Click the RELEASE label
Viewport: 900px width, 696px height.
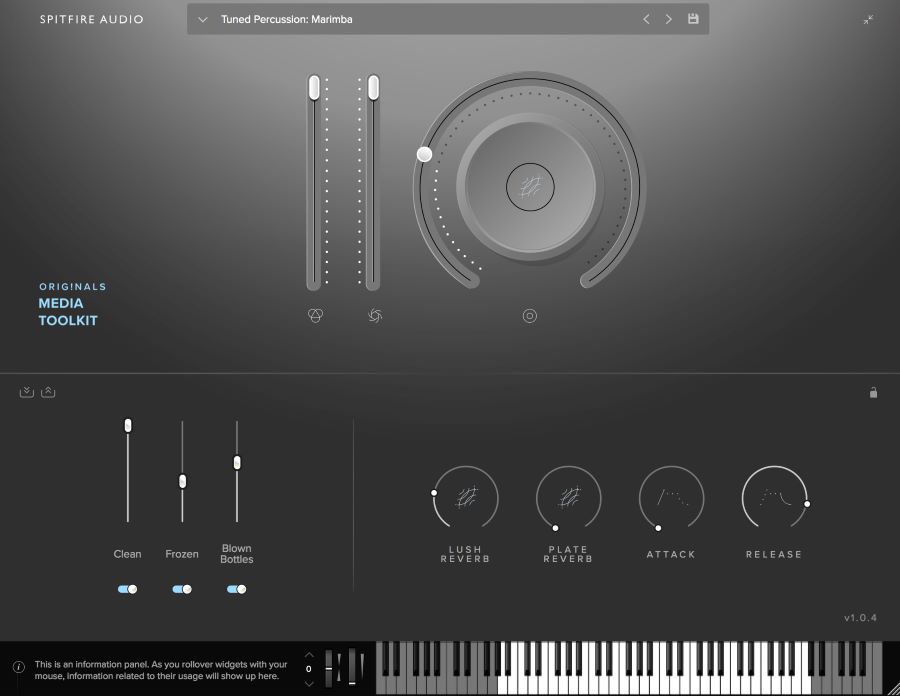click(774, 554)
